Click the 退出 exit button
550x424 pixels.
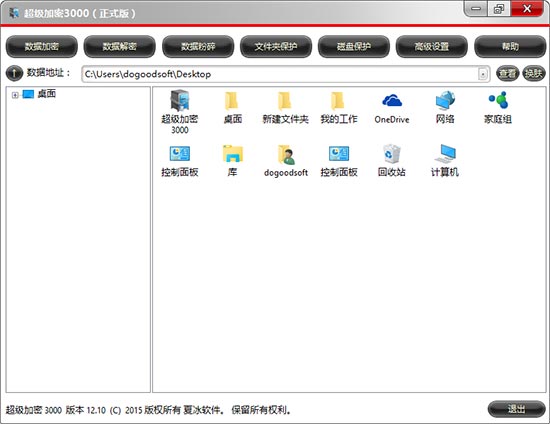[x=516, y=409]
